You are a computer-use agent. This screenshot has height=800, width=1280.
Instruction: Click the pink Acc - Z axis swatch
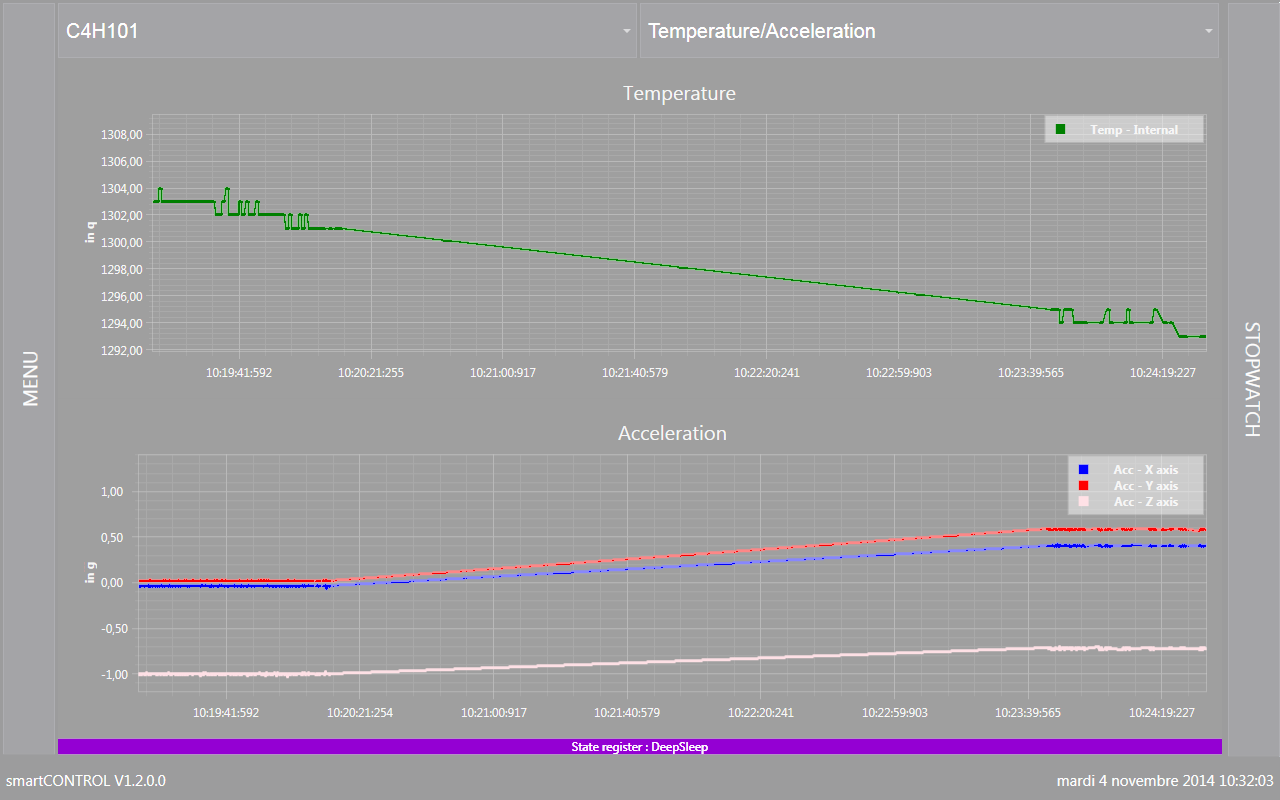(x=1083, y=501)
